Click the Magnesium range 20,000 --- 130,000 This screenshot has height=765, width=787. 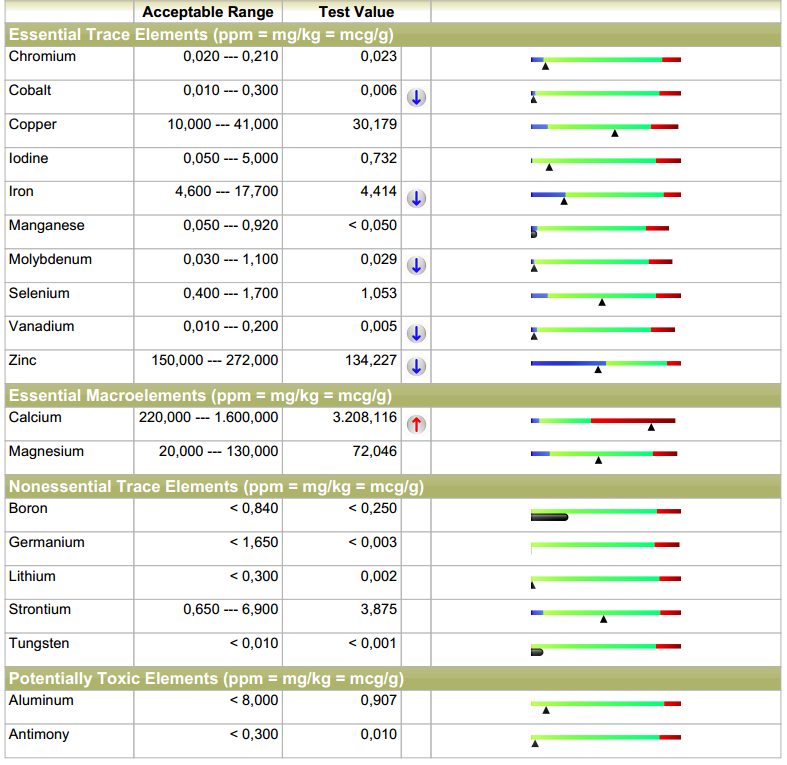pos(218,451)
